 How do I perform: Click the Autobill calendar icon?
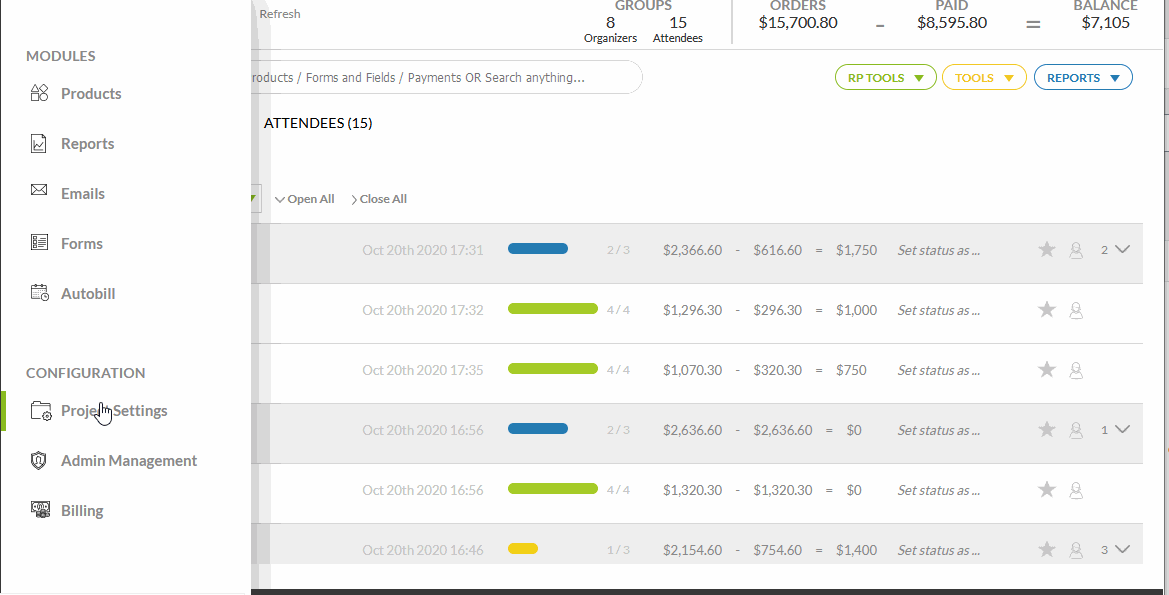(x=40, y=294)
